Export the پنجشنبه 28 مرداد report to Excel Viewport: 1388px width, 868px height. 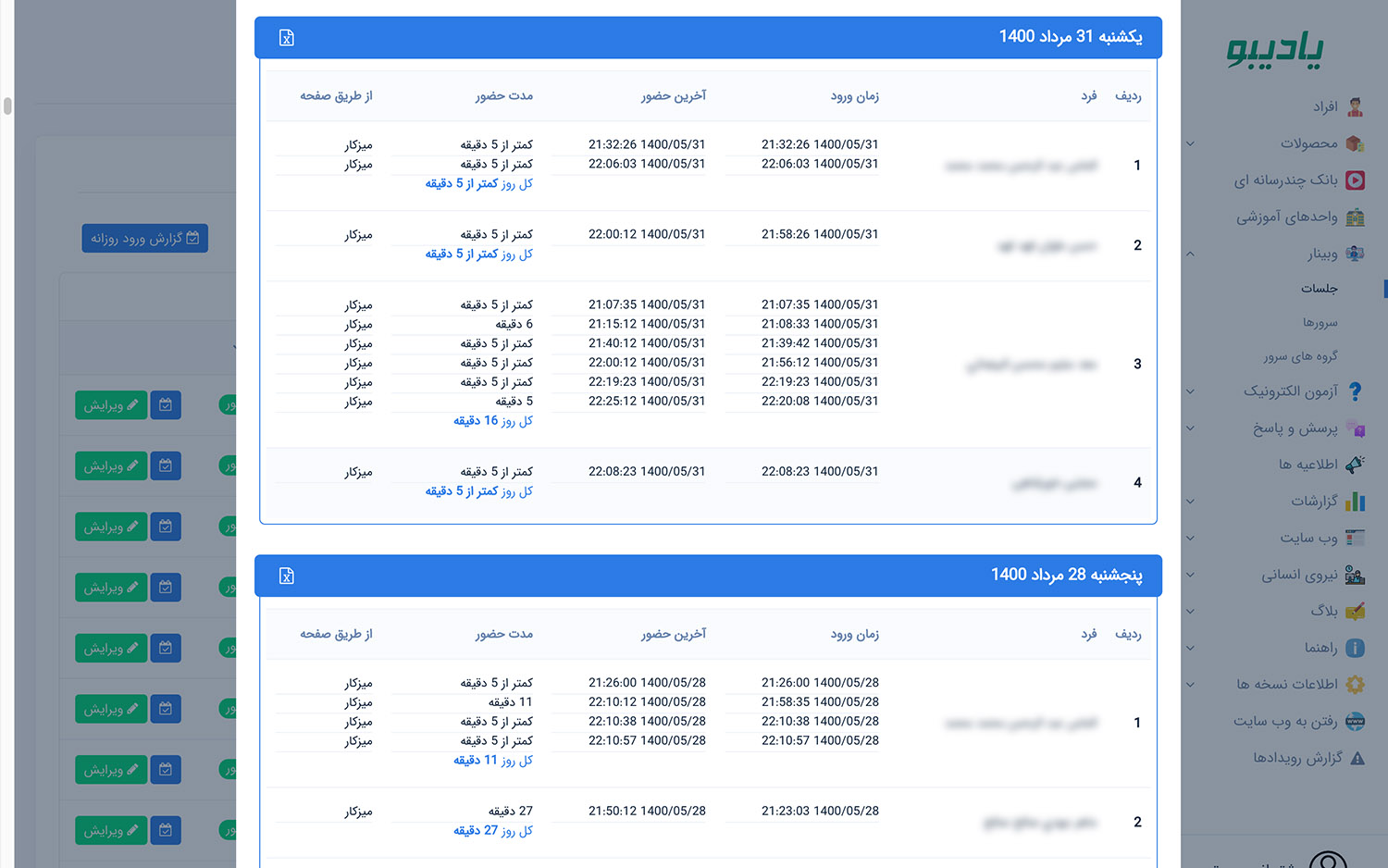click(x=287, y=577)
